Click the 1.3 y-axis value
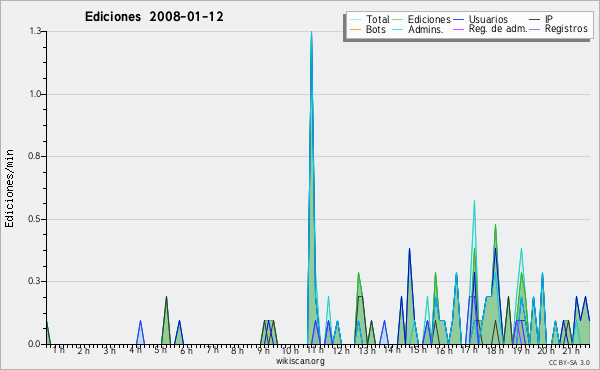This screenshot has width=600, height=370. coord(35,31)
